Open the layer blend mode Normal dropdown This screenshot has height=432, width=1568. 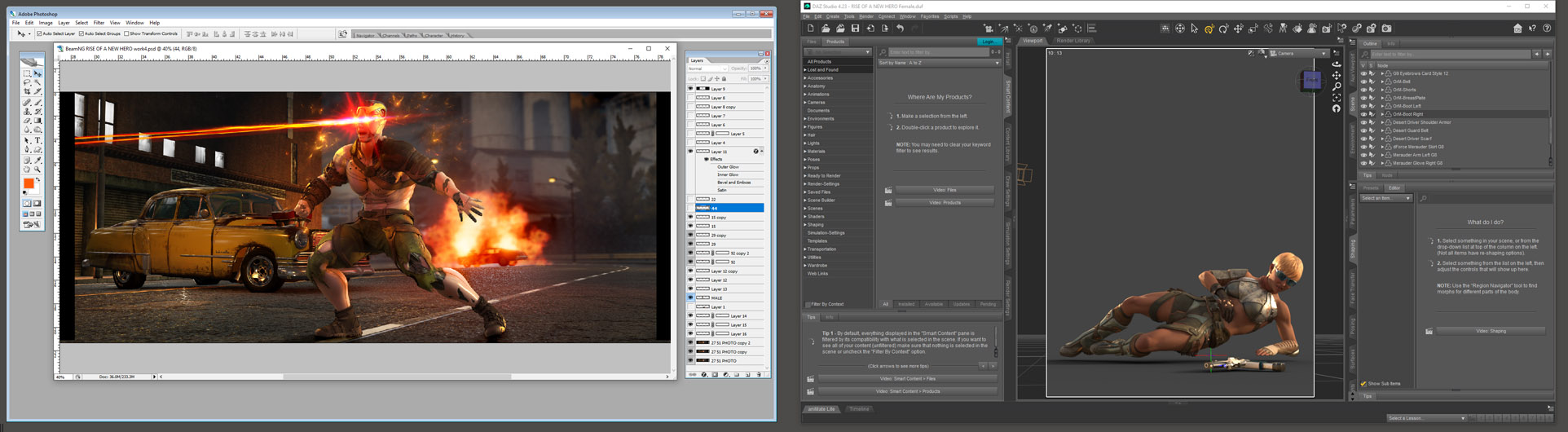coord(706,68)
